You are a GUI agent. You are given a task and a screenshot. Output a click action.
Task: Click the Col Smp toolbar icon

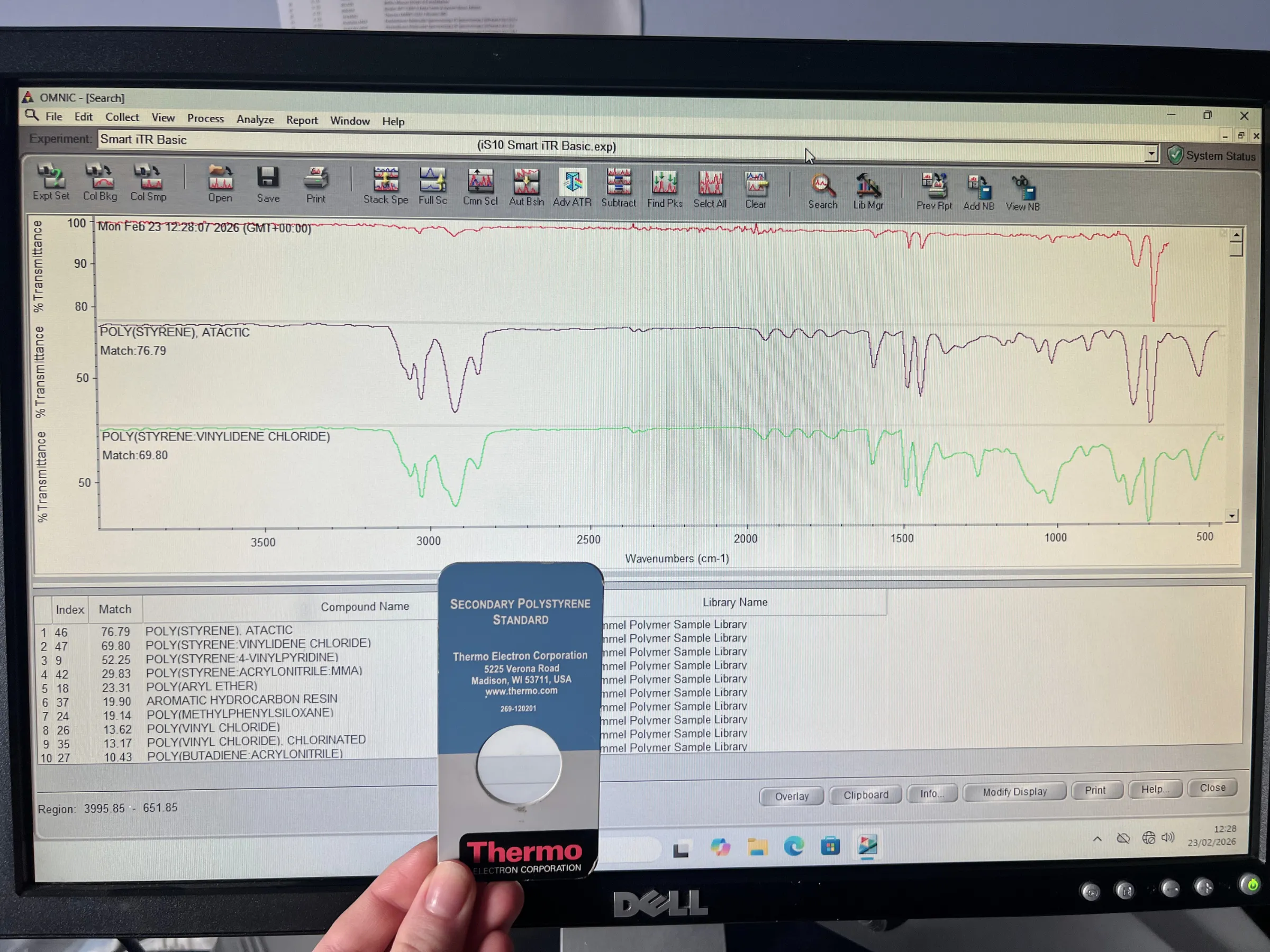point(148,183)
